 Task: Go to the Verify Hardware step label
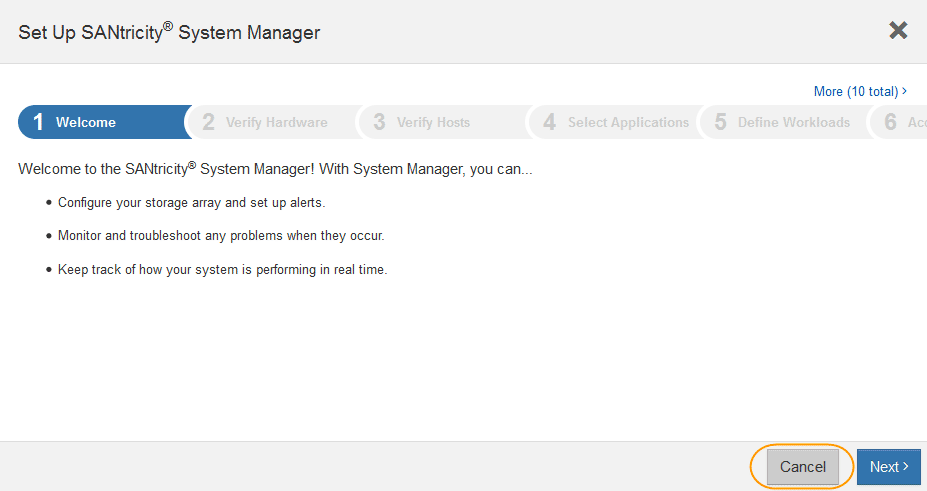[x=276, y=122]
